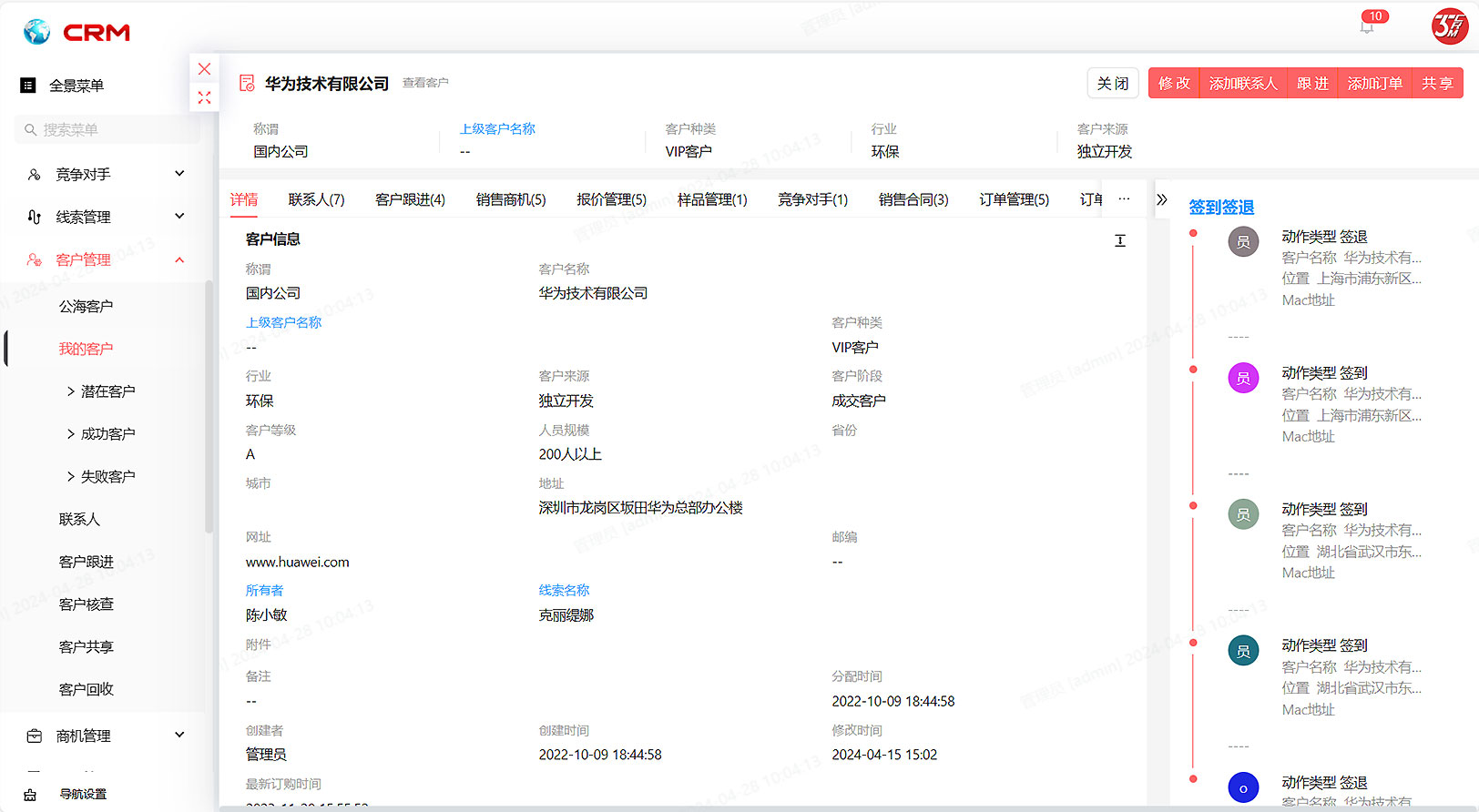Open the 竞争对手(1) tab
The width and height of the screenshot is (1479, 812).
click(x=812, y=199)
